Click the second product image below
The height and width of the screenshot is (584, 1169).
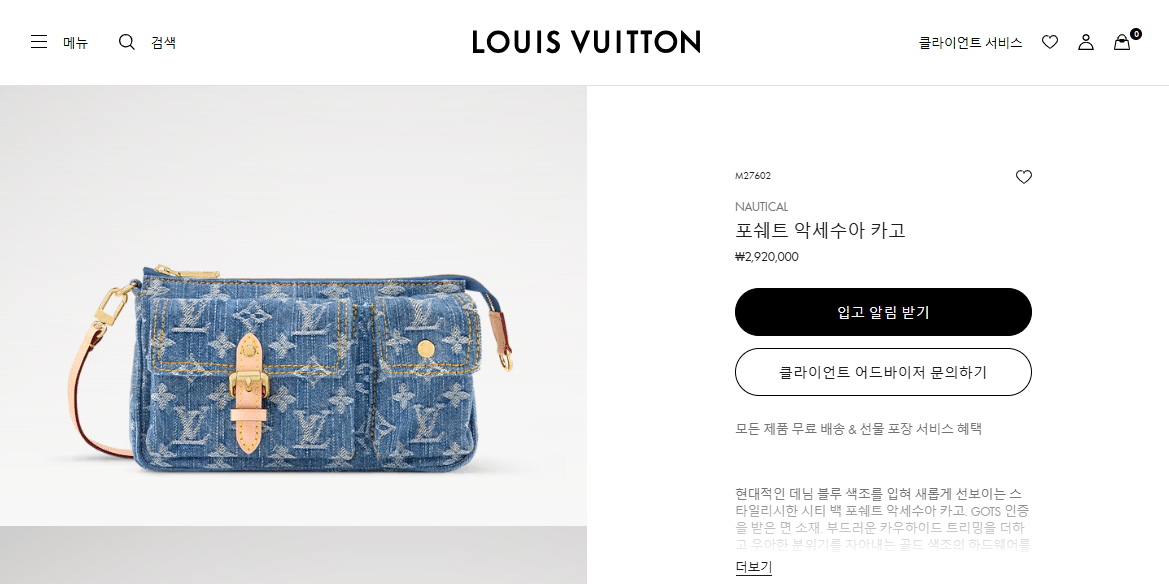click(x=293, y=556)
